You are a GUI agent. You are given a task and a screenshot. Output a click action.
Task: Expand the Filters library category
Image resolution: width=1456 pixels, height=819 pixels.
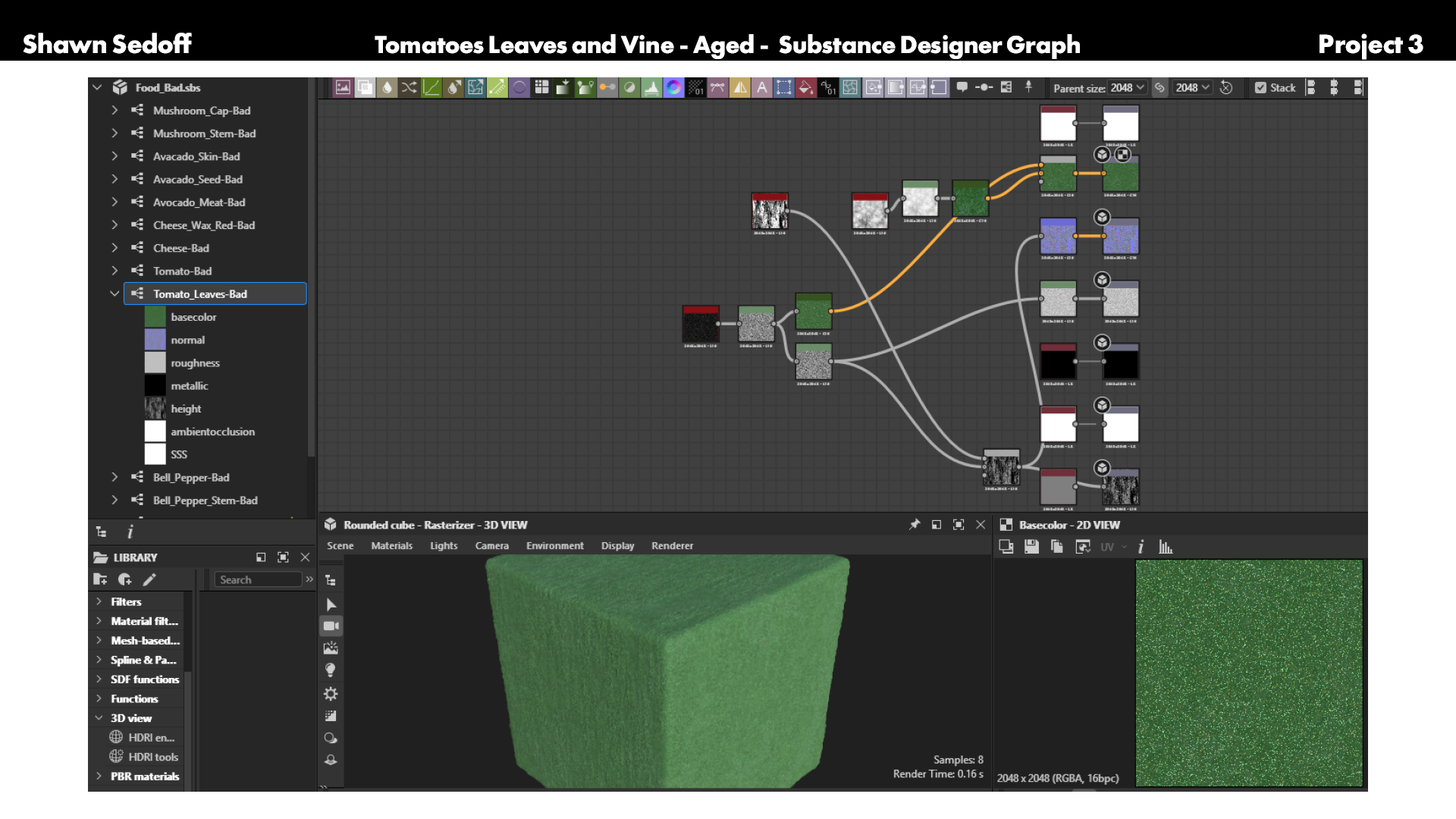click(x=99, y=601)
